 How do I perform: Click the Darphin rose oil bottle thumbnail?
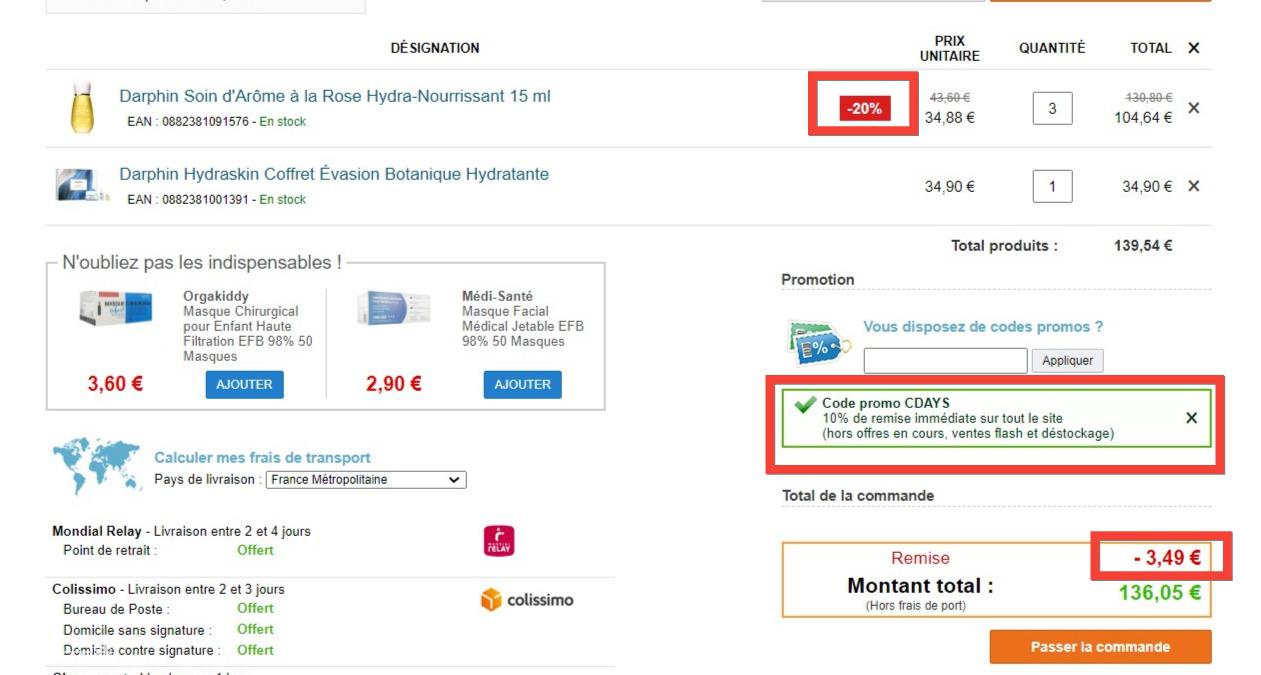tap(82, 108)
